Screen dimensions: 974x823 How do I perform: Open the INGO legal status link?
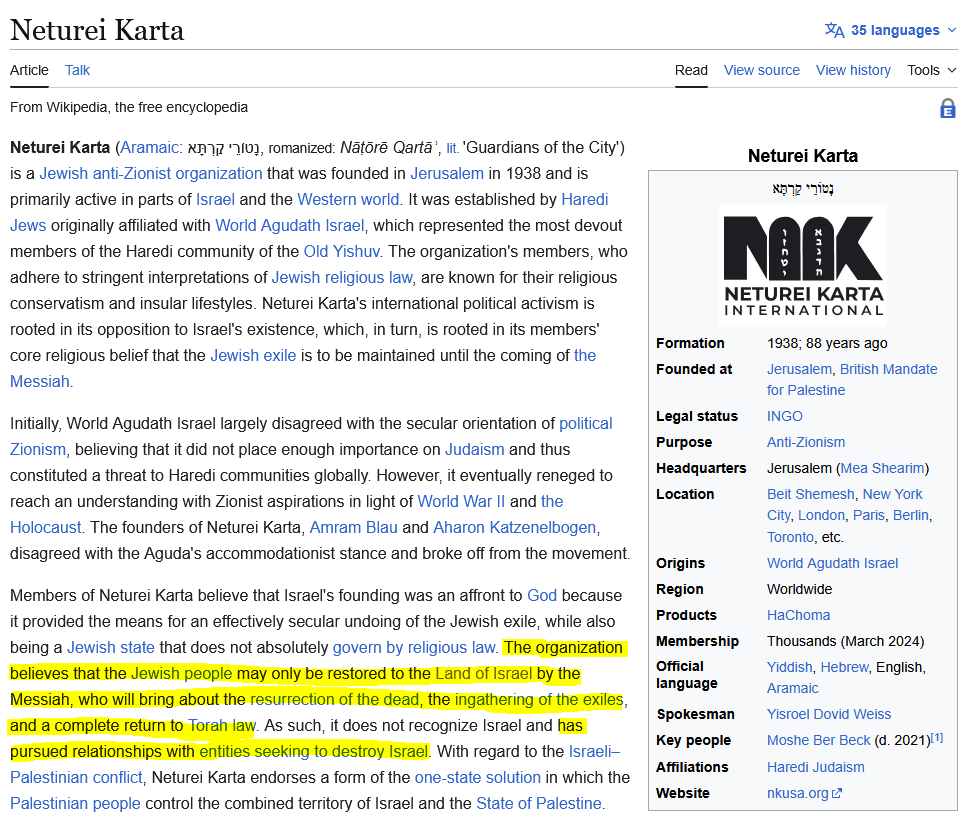tap(785, 416)
